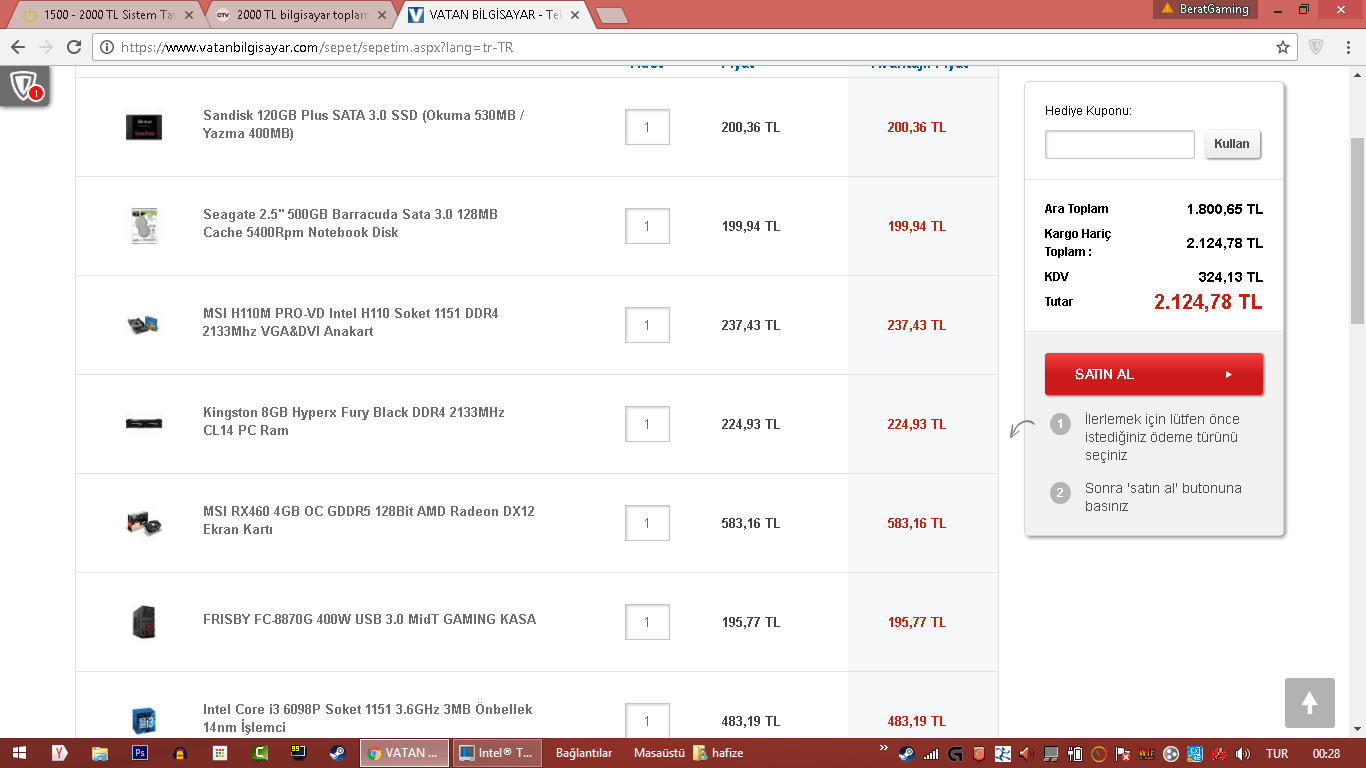This screenshot has width=1366, height=768.
Task: Open Logitech Gaming tray icon
Action: click(955, 753)
